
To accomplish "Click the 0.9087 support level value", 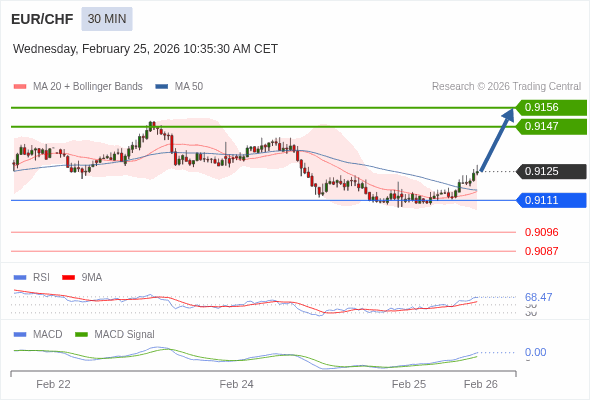I will [541, 251].
